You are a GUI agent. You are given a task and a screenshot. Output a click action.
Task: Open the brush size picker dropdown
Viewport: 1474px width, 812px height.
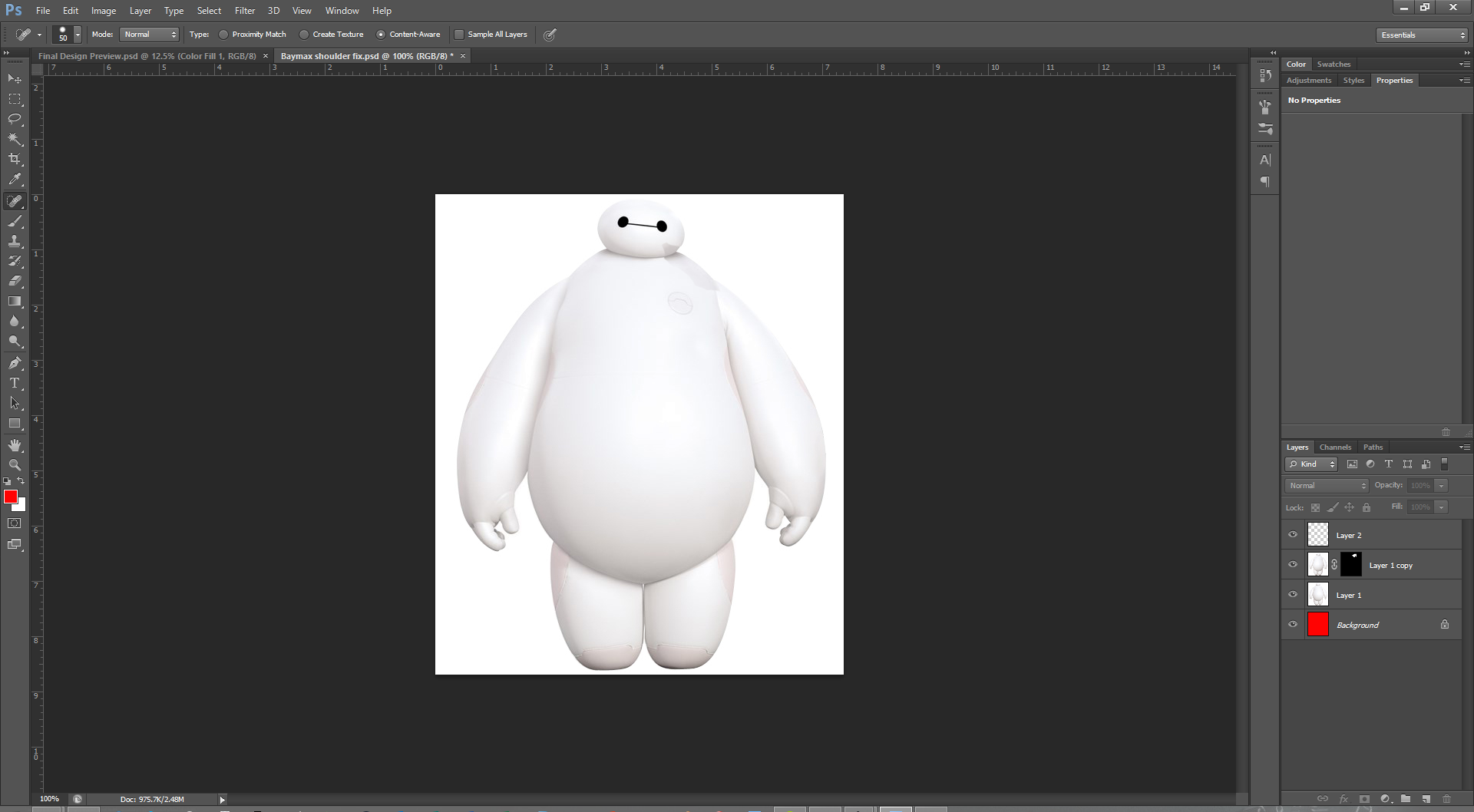(x=78, y=35)
